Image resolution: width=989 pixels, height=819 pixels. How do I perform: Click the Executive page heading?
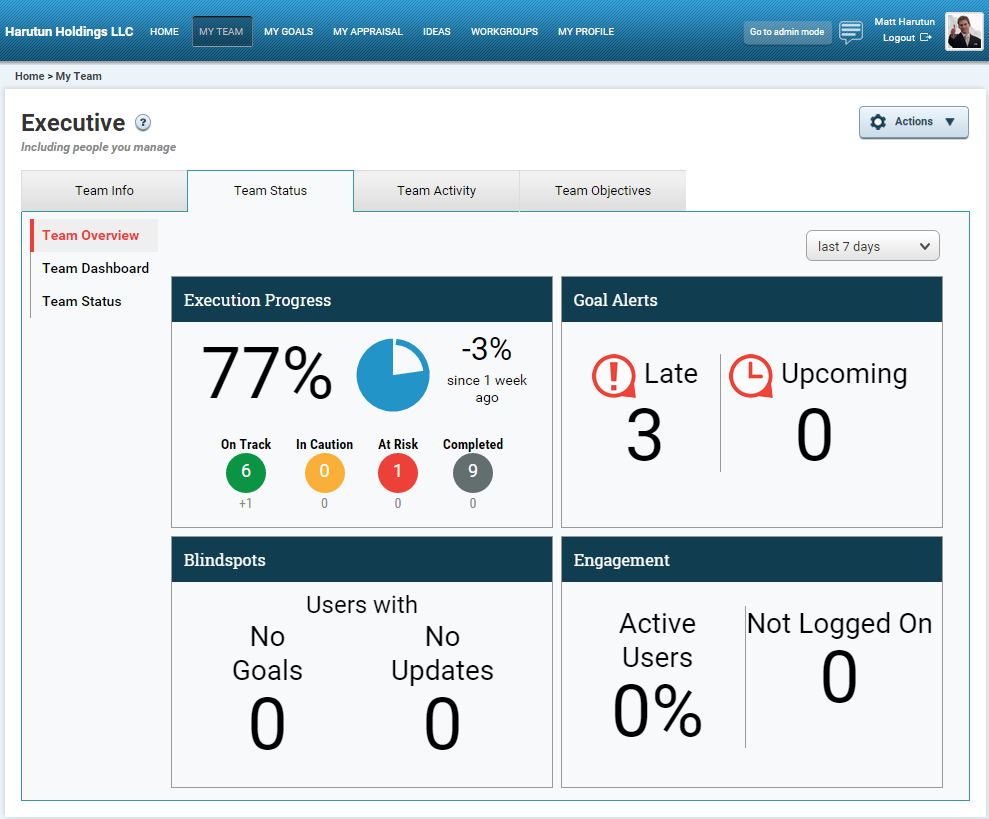(x=73, y=122)
